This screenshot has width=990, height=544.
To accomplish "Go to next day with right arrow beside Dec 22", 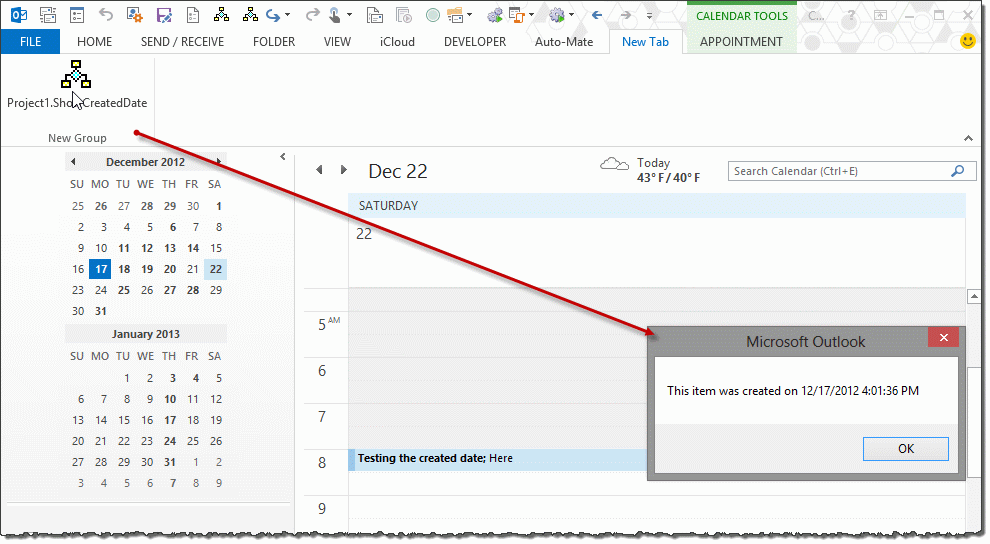I will [343, 170].
